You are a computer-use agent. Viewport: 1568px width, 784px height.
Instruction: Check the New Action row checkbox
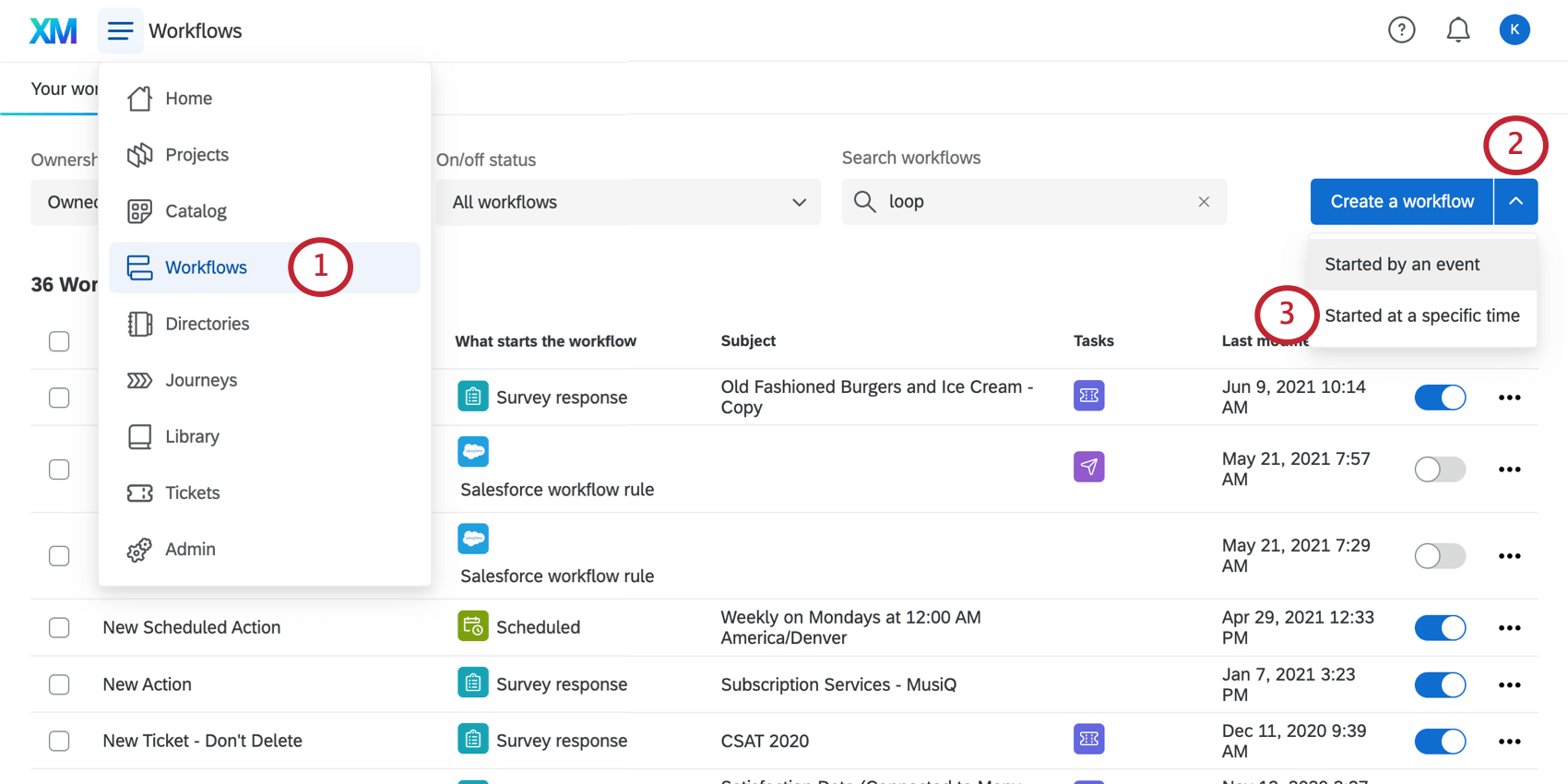[59, 684]
